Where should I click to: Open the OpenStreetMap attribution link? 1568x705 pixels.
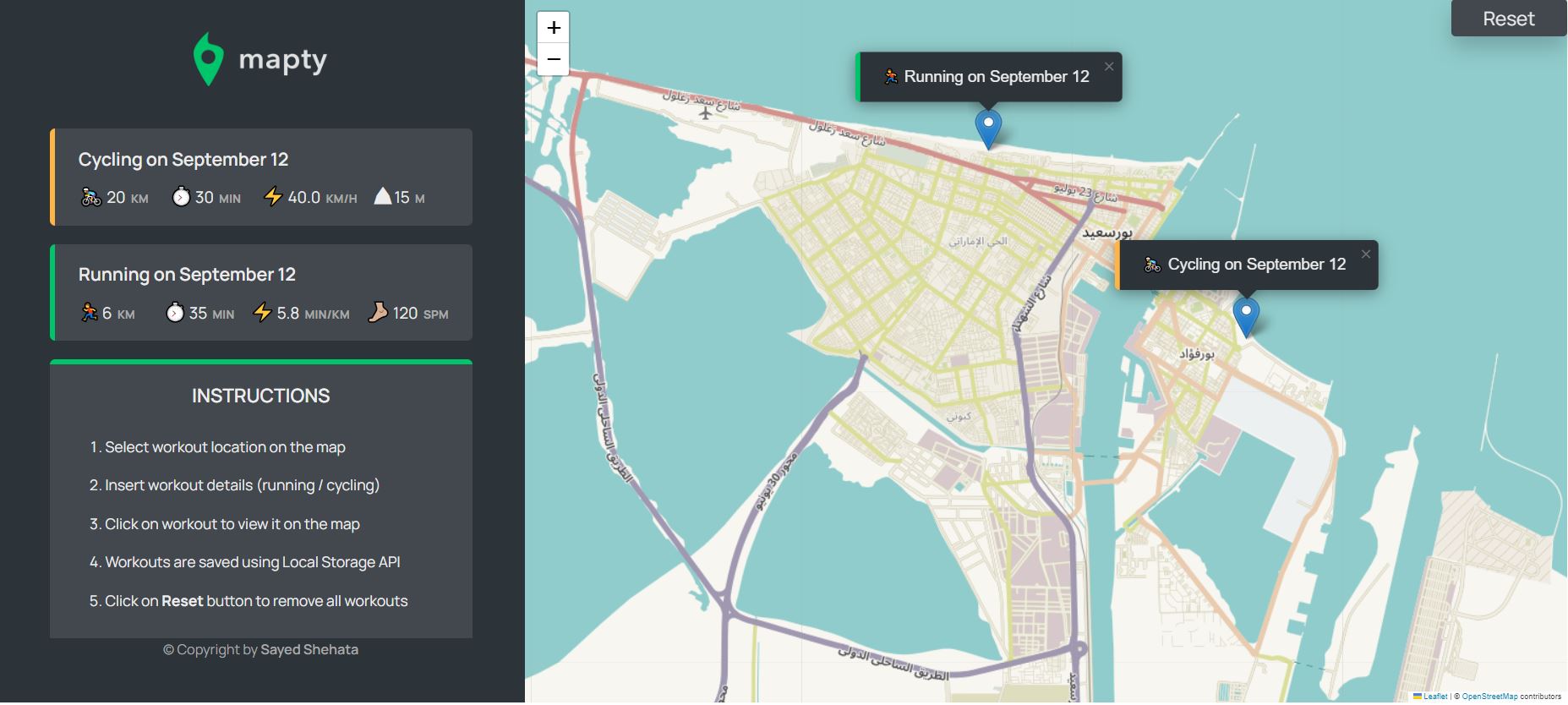pyautogui.click(x=1489, y=697)
